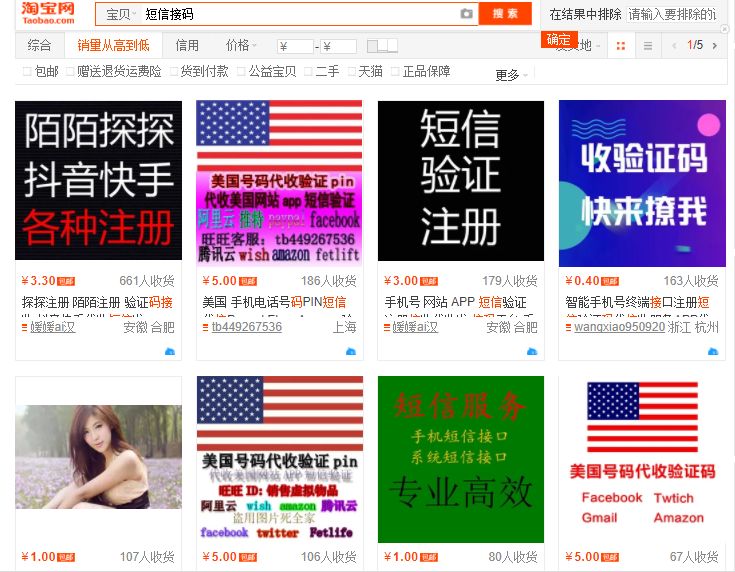Enable the 天猫 filter checkbox
The height and width of the screenshot is (572, 735).
coord(352,71)
